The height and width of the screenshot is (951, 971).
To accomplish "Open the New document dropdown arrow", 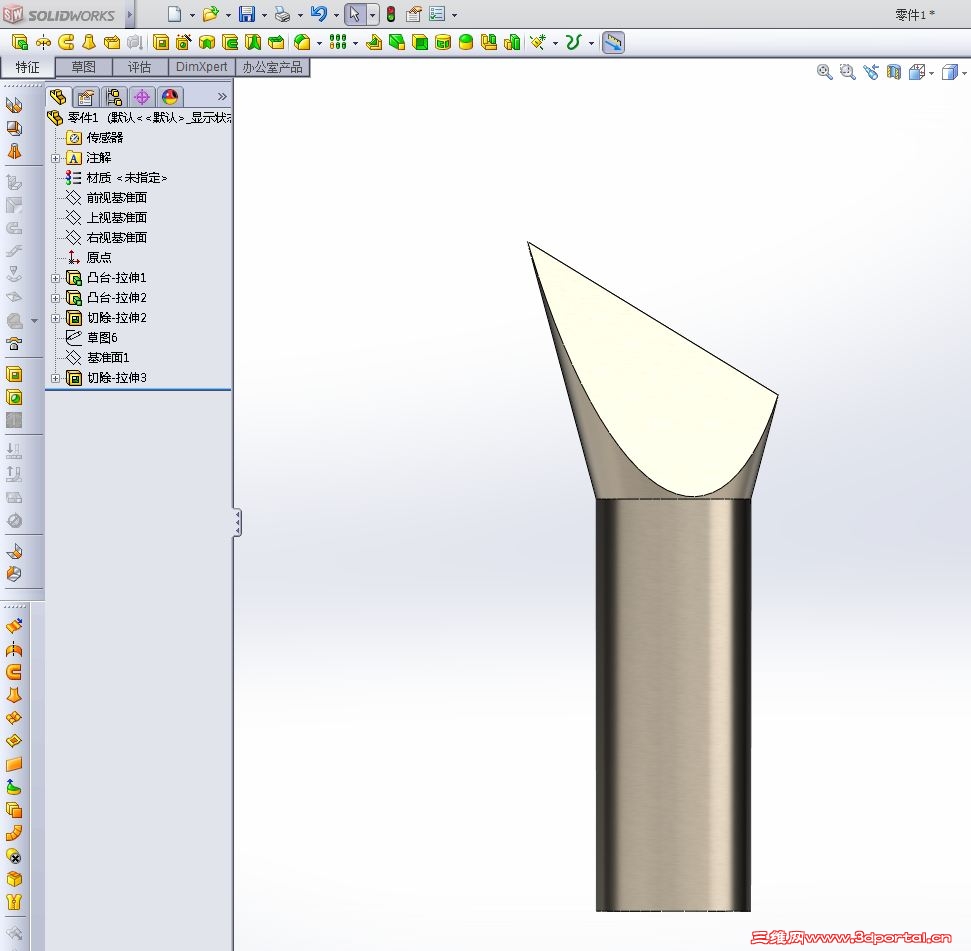I will click(x=192, y=15).
